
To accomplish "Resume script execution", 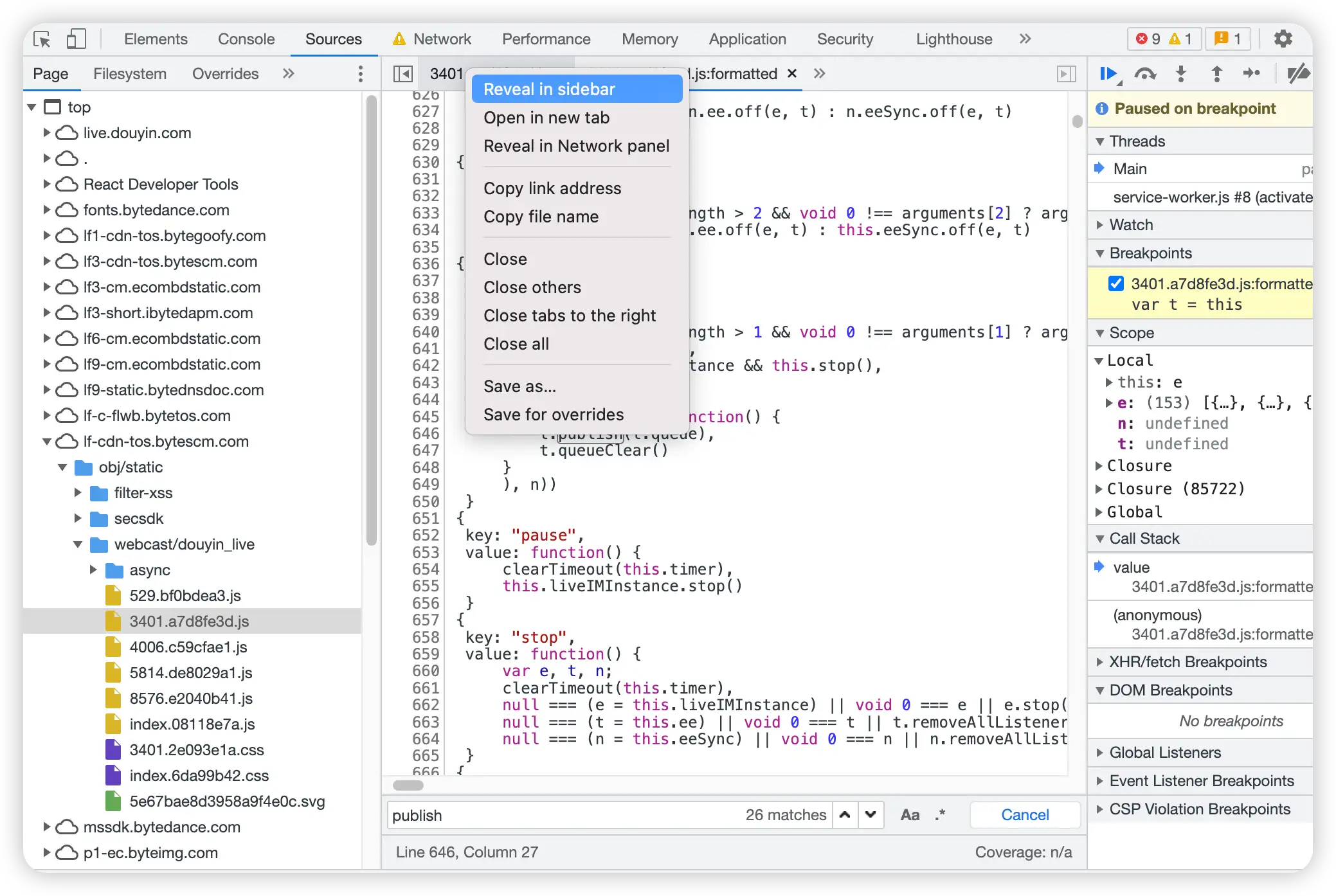I will tap(1108, 74).
